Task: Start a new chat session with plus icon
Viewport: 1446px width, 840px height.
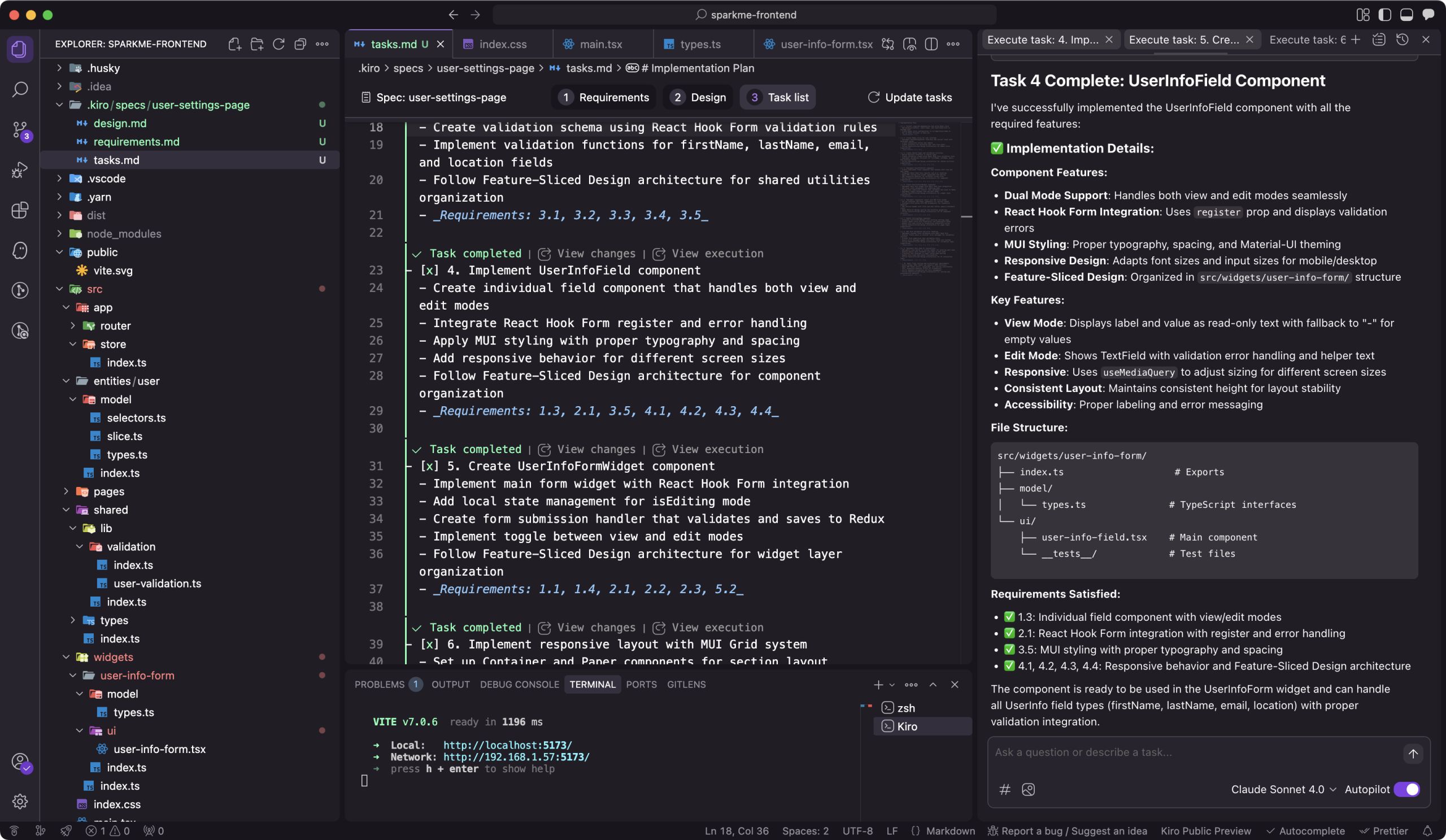Action: click(1355, 40)
